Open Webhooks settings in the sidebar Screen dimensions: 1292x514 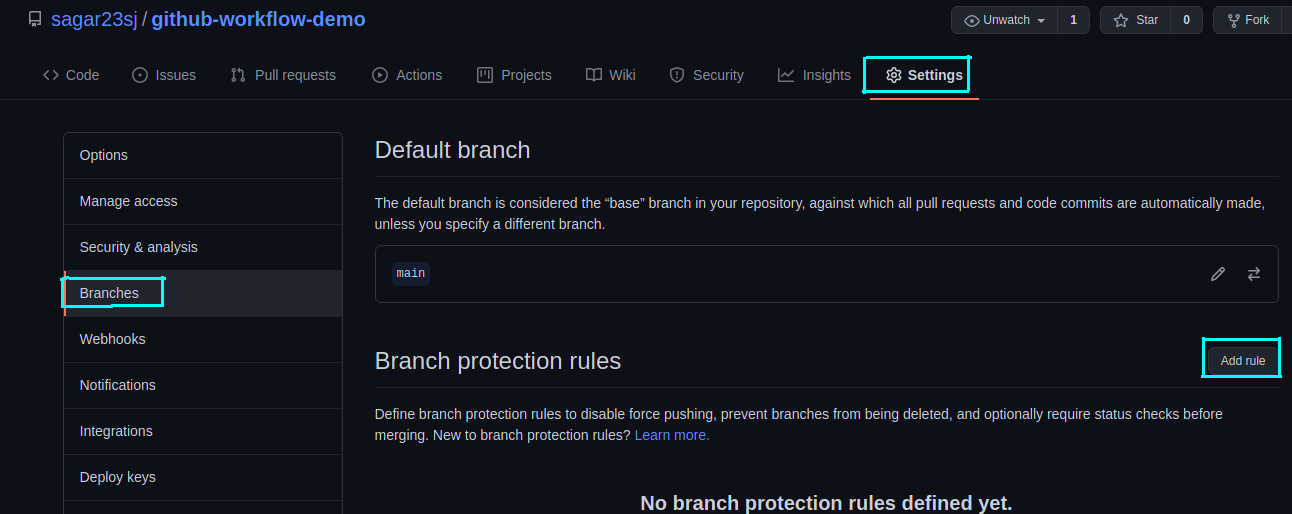[112, 339]
